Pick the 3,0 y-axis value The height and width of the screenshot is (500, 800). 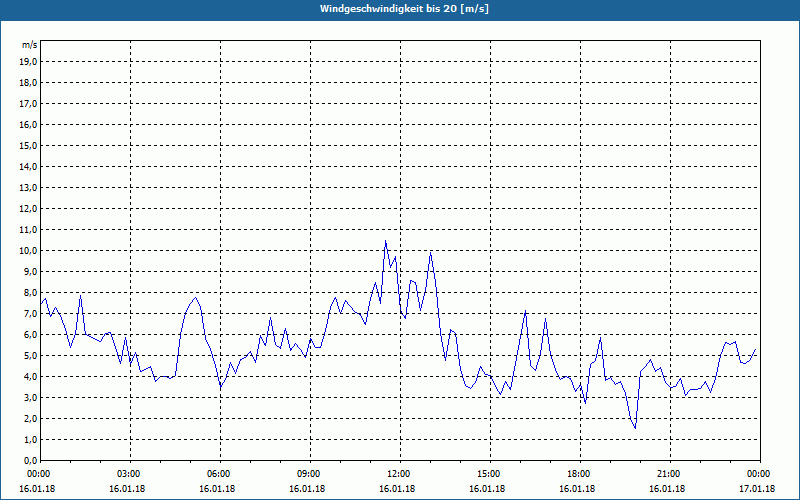point(31,397)
